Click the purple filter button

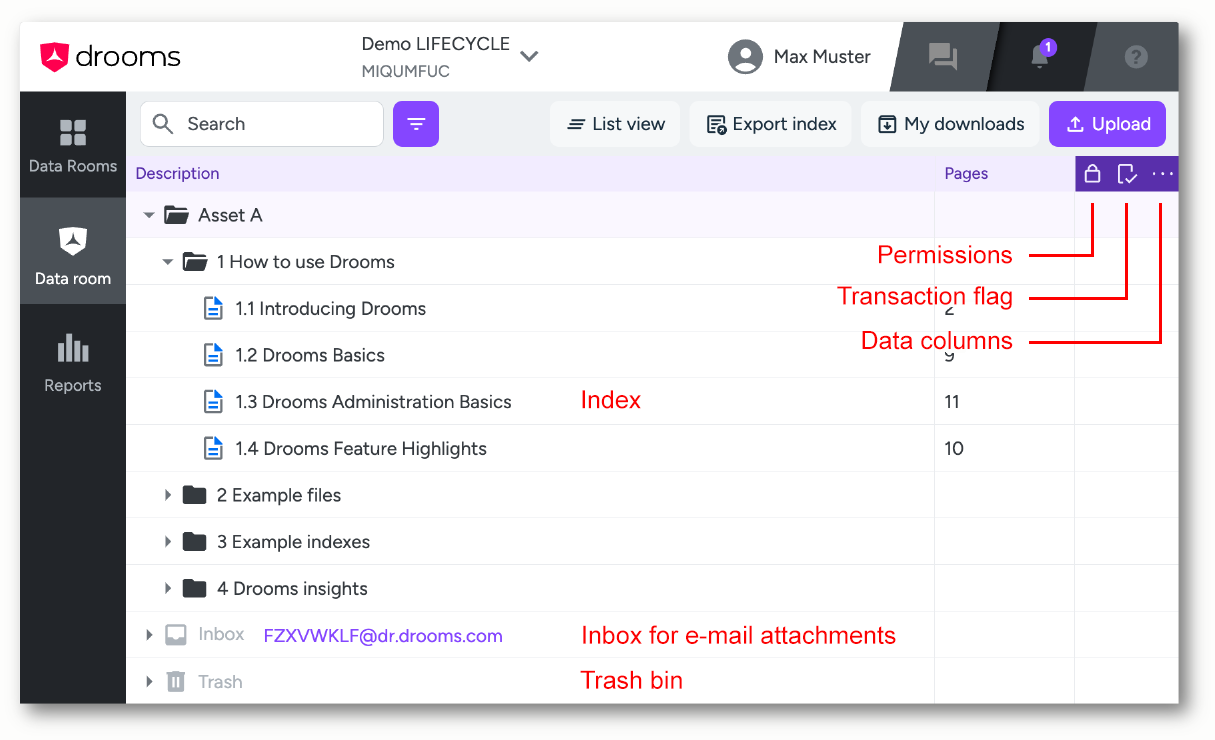pyautogui.click(x=416, y=124)
